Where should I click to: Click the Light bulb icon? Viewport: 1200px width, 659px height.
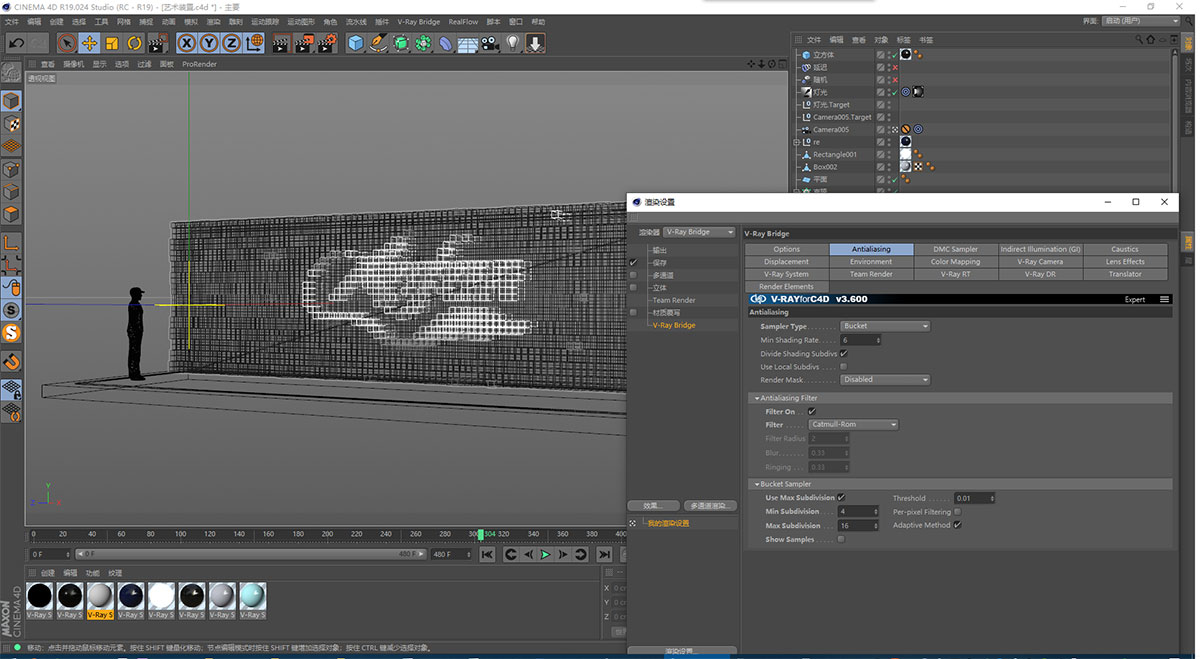point(513,43)
